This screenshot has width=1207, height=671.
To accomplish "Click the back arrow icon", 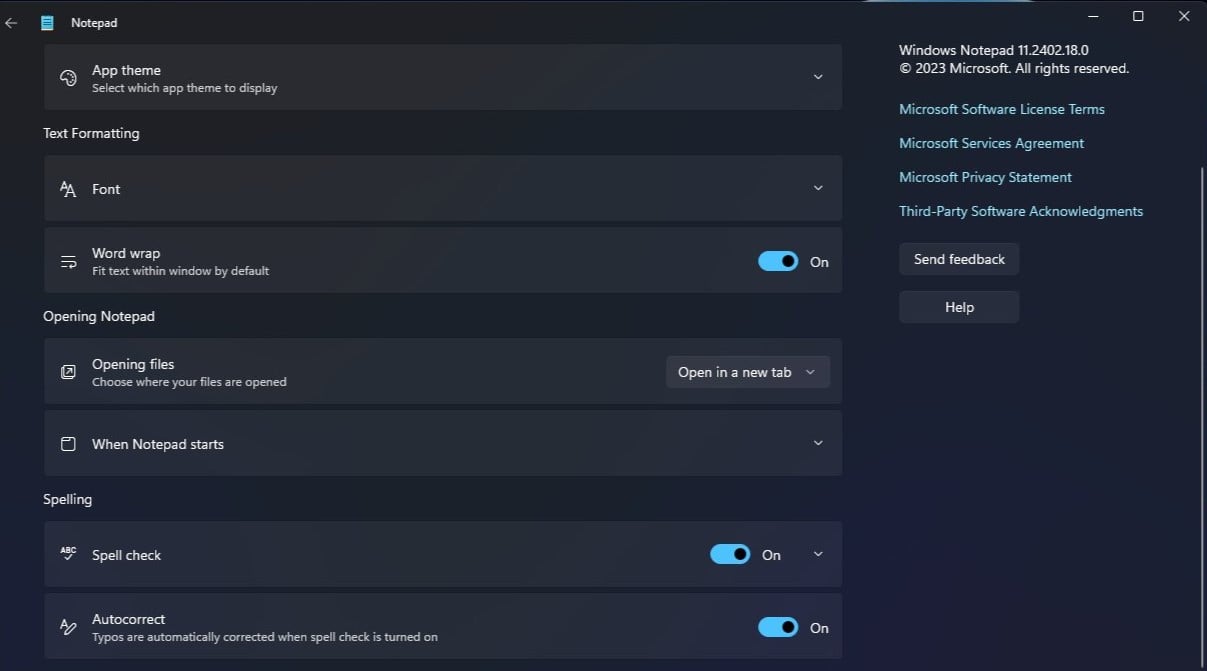I will [12, 22].
